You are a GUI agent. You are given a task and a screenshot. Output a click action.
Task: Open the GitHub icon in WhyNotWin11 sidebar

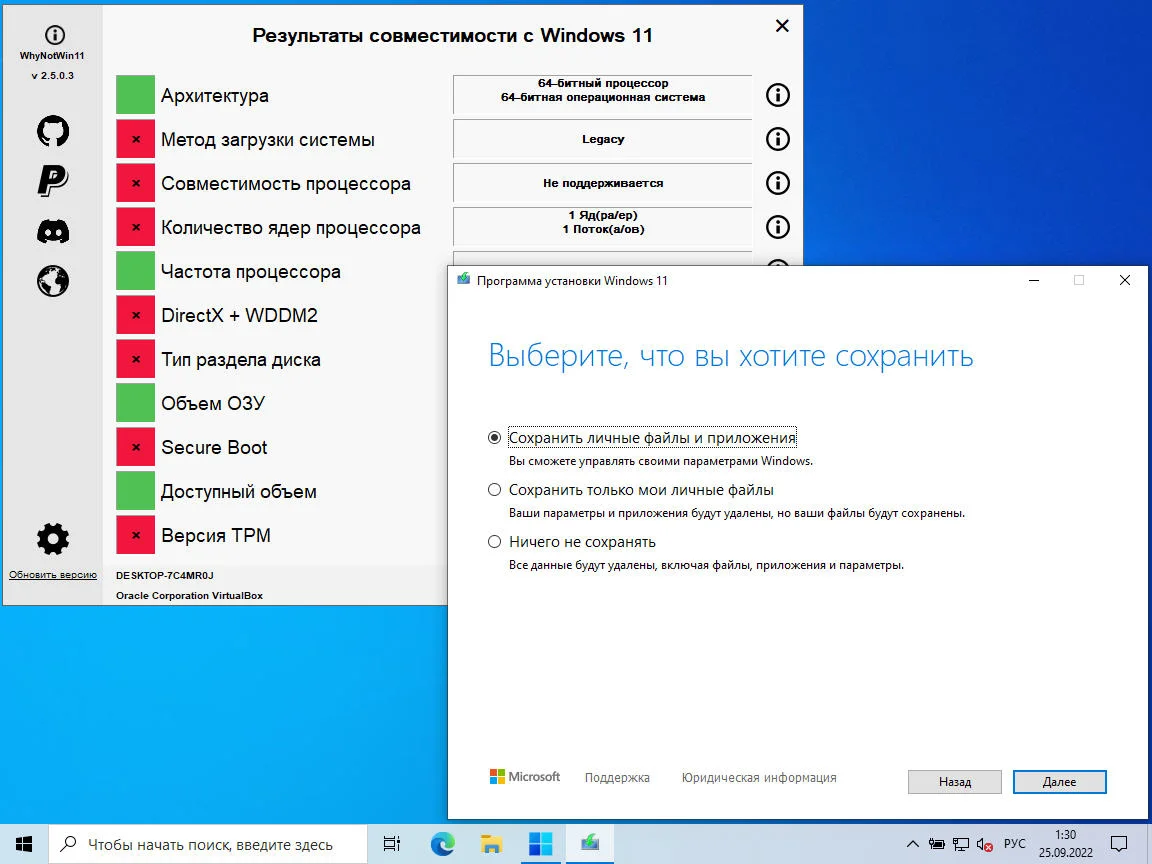[53, 132]
